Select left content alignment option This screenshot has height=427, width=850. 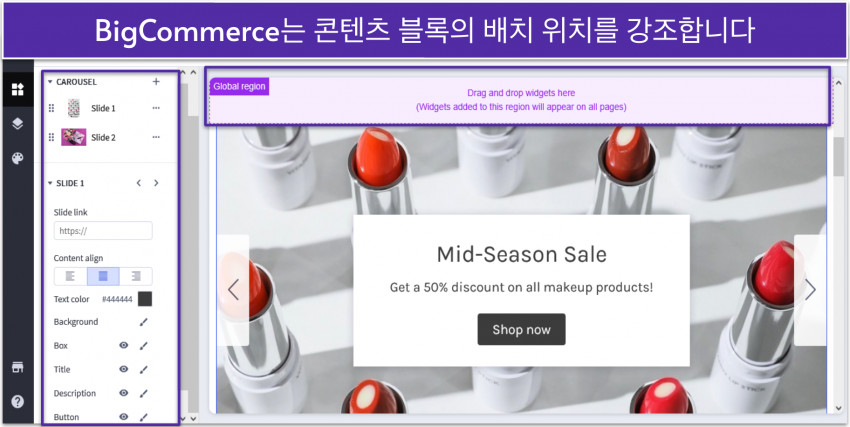click(70, 276)
